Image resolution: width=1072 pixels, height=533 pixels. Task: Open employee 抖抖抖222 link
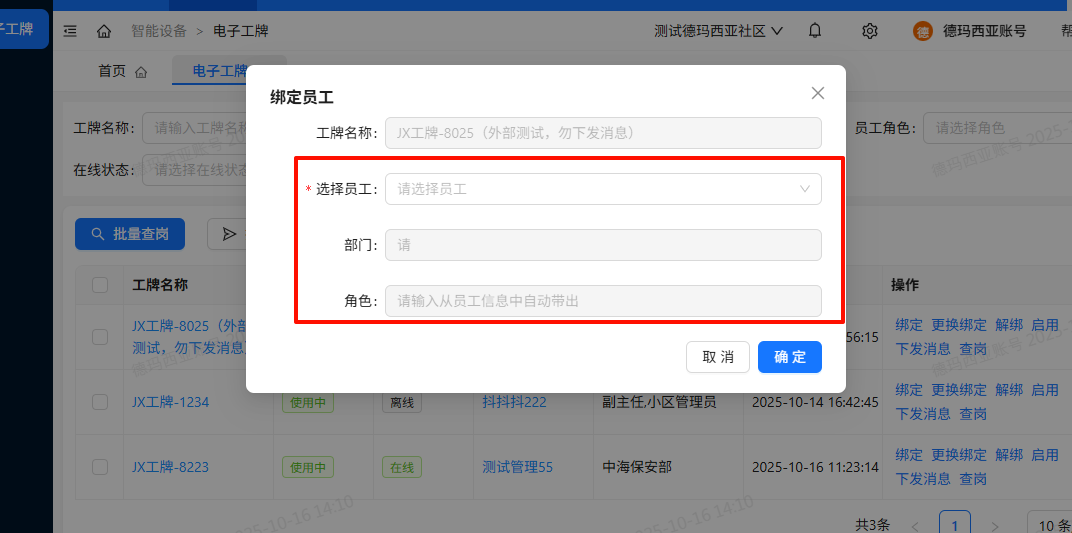click(514, 402)
